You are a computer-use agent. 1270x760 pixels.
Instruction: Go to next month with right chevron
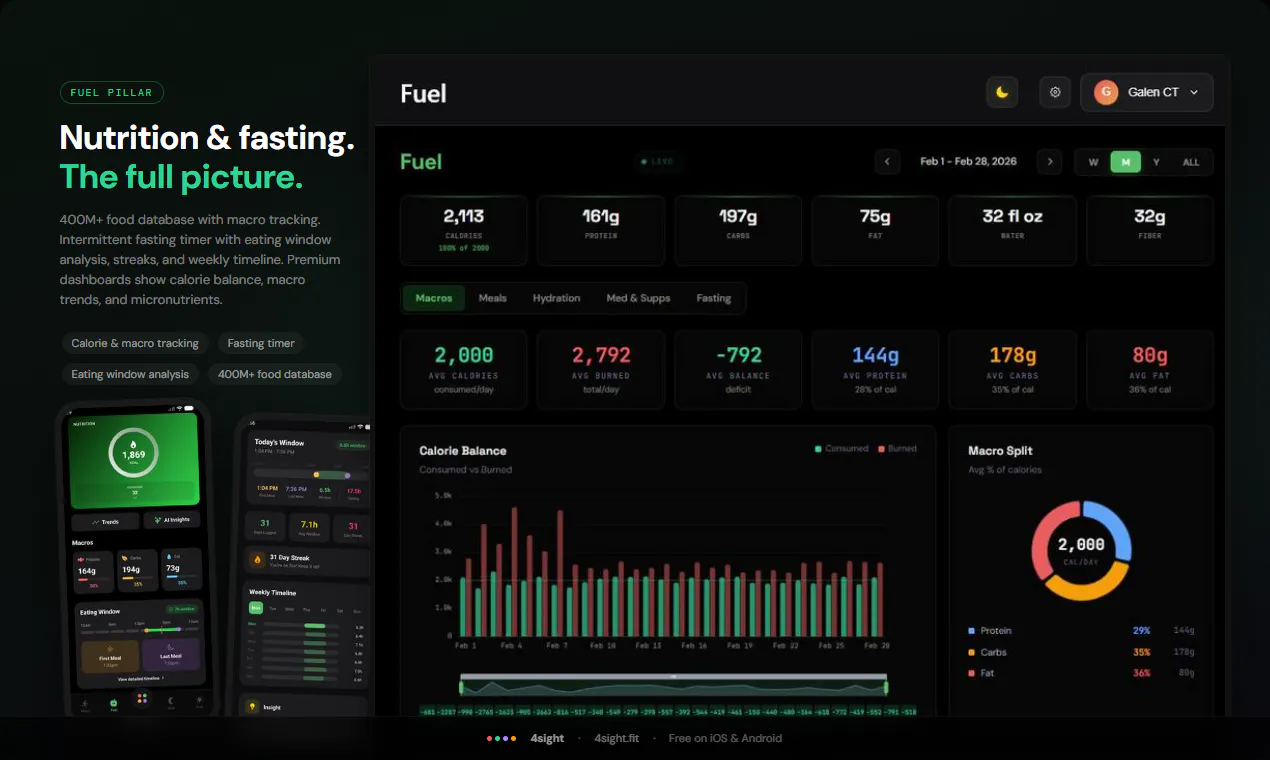(x=1049, y=162)
